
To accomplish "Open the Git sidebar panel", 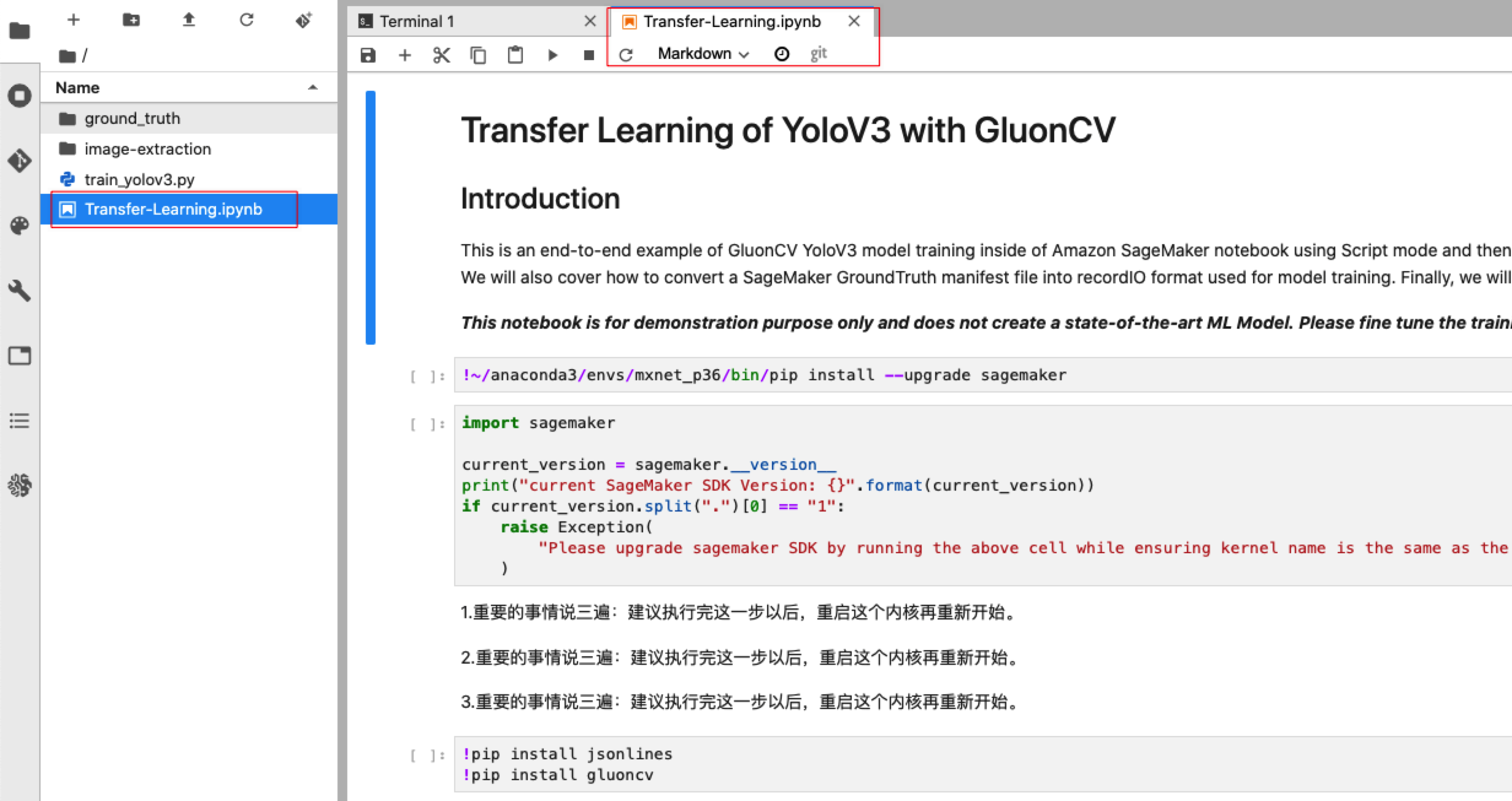I will click(x=20, y=161).
